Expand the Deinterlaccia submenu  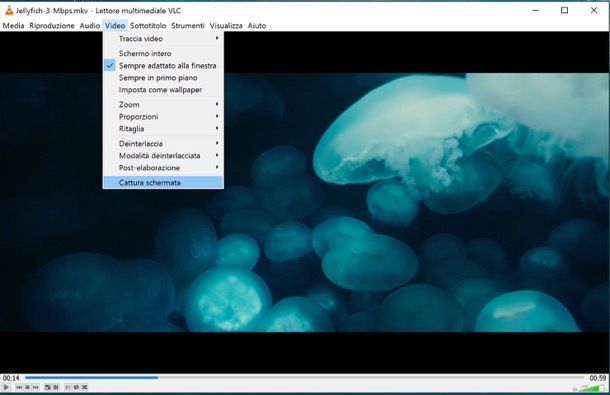(x=163, y=144)
